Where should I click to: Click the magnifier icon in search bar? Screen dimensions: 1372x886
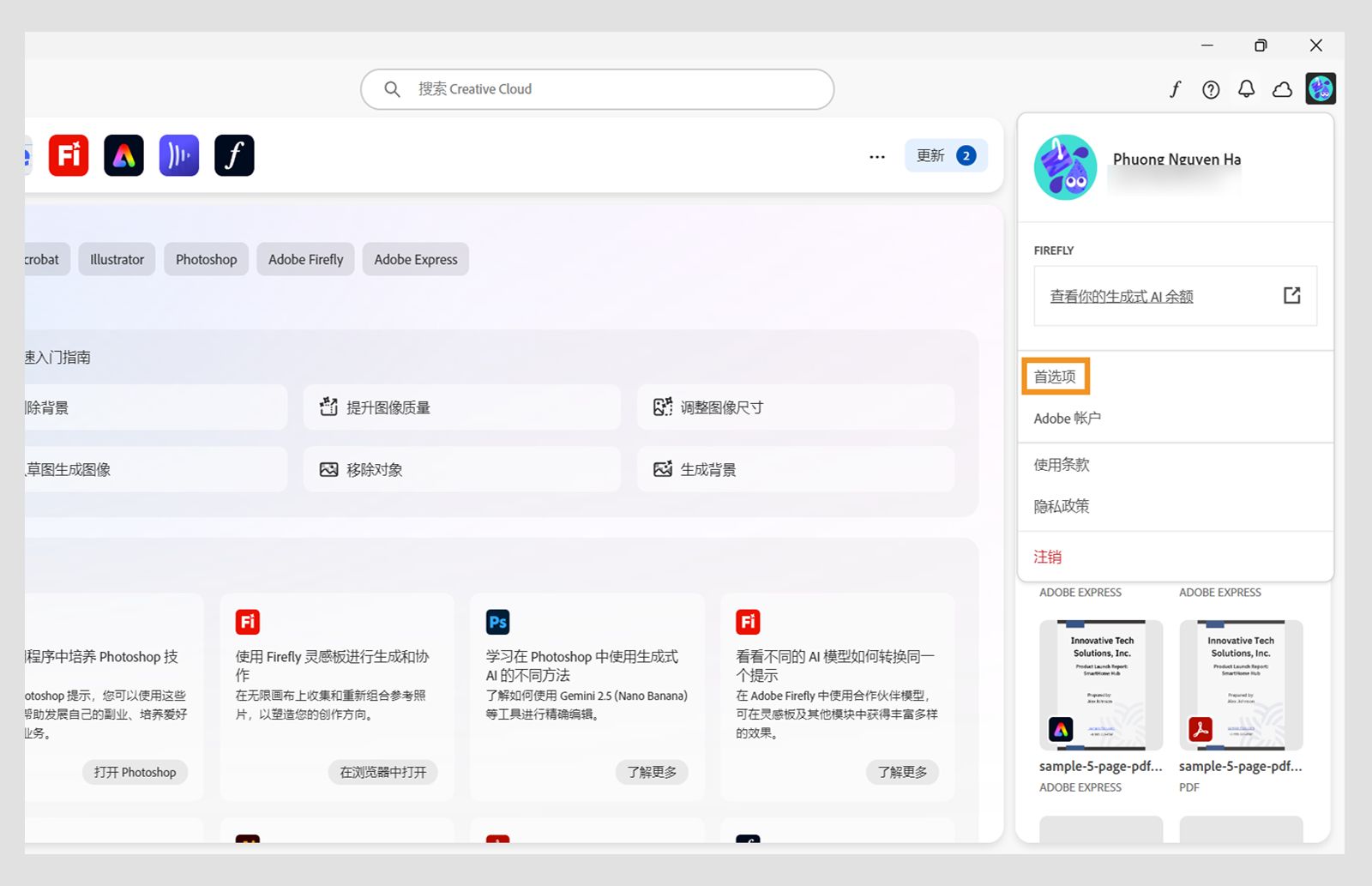pos(392,89)
